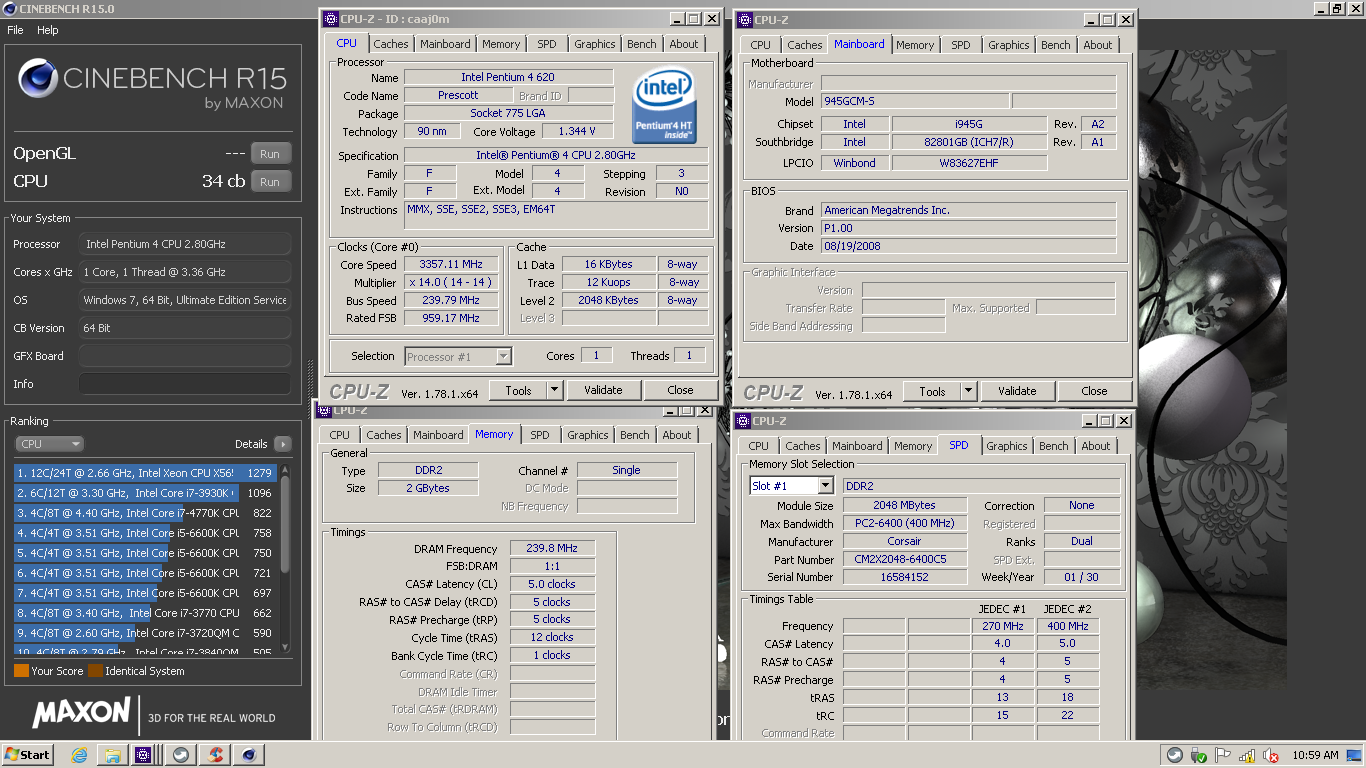Click the ranking list scroll-up arrow
The height and width of the screenshot is (768, 1366).
[285, 469]
